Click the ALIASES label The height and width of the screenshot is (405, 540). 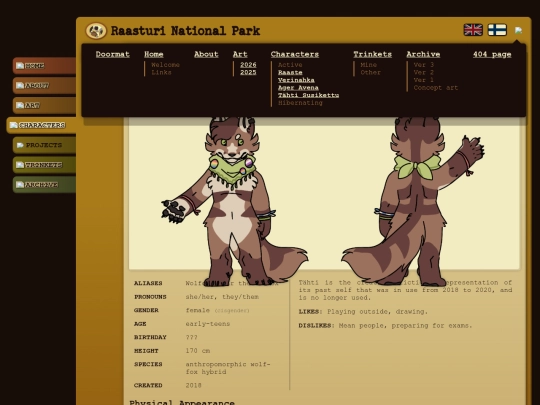click(x=148, y=283)
